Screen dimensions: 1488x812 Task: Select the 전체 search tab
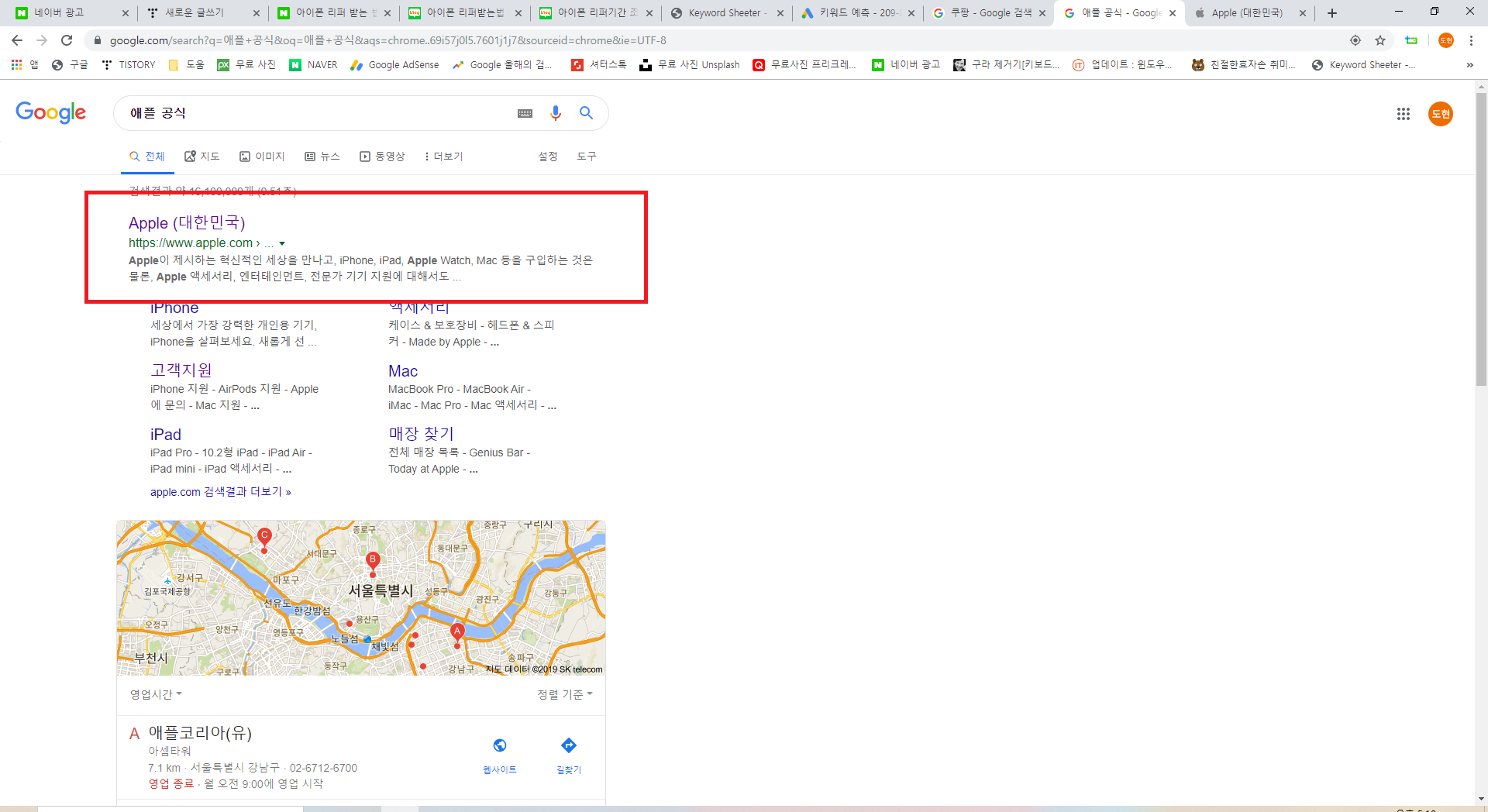pyautogui.click(x=147, y=157)
